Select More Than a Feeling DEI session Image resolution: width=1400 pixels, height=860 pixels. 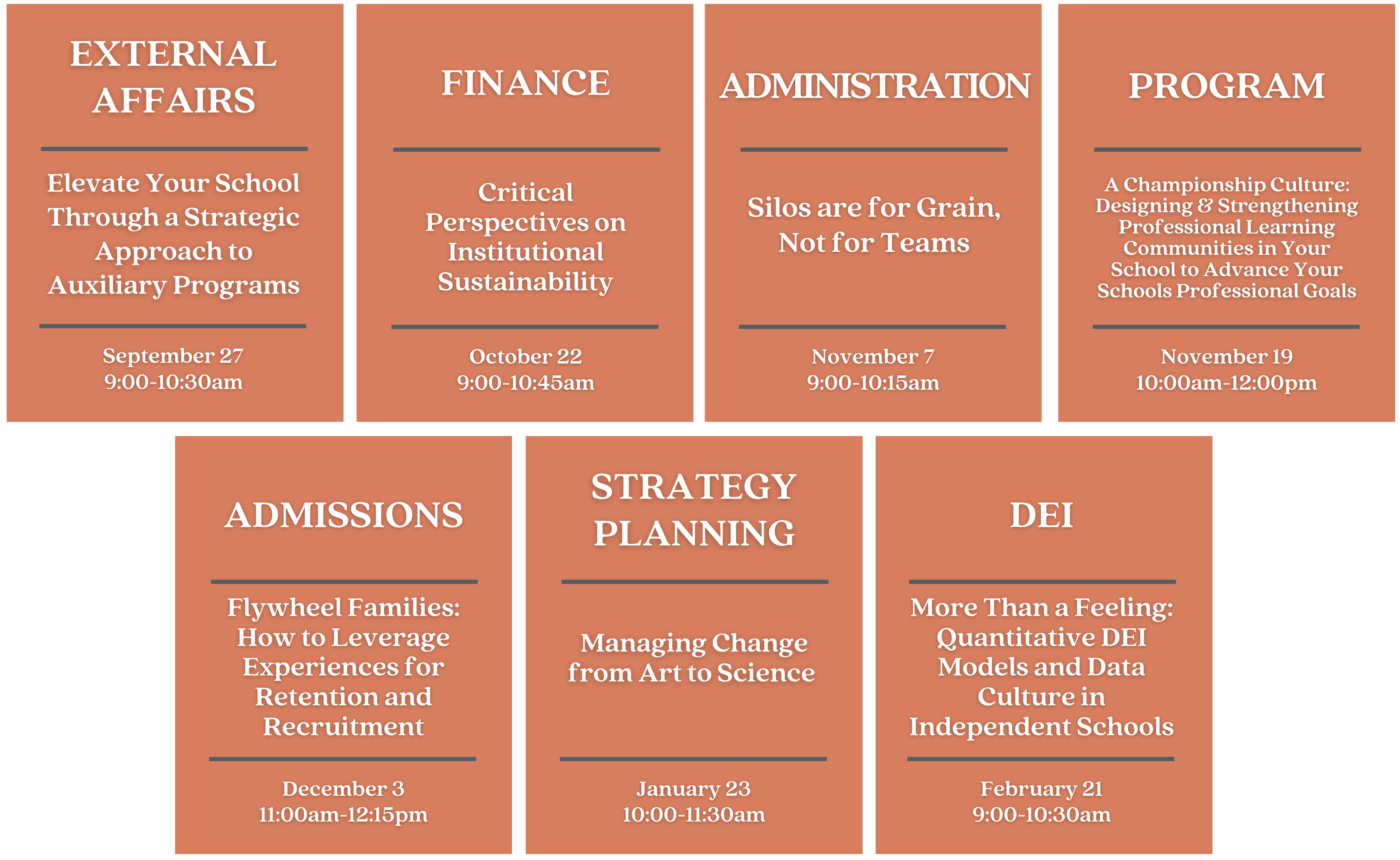tap(1041, 666)
